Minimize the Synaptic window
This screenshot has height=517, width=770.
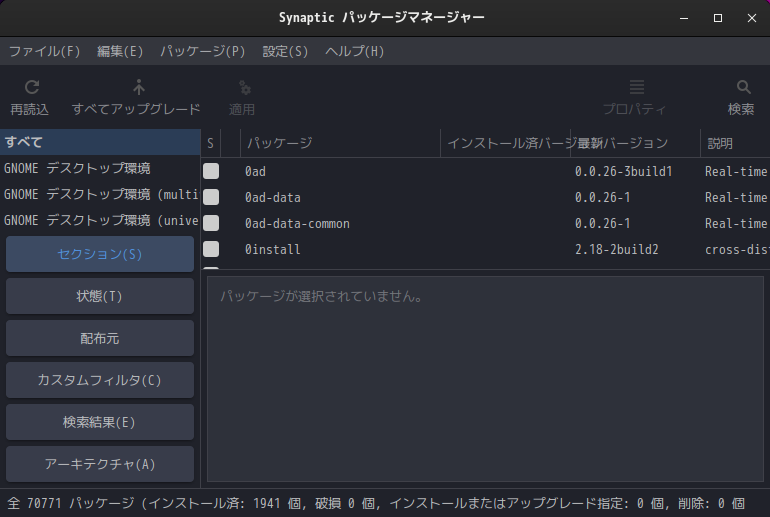[684, 18]
